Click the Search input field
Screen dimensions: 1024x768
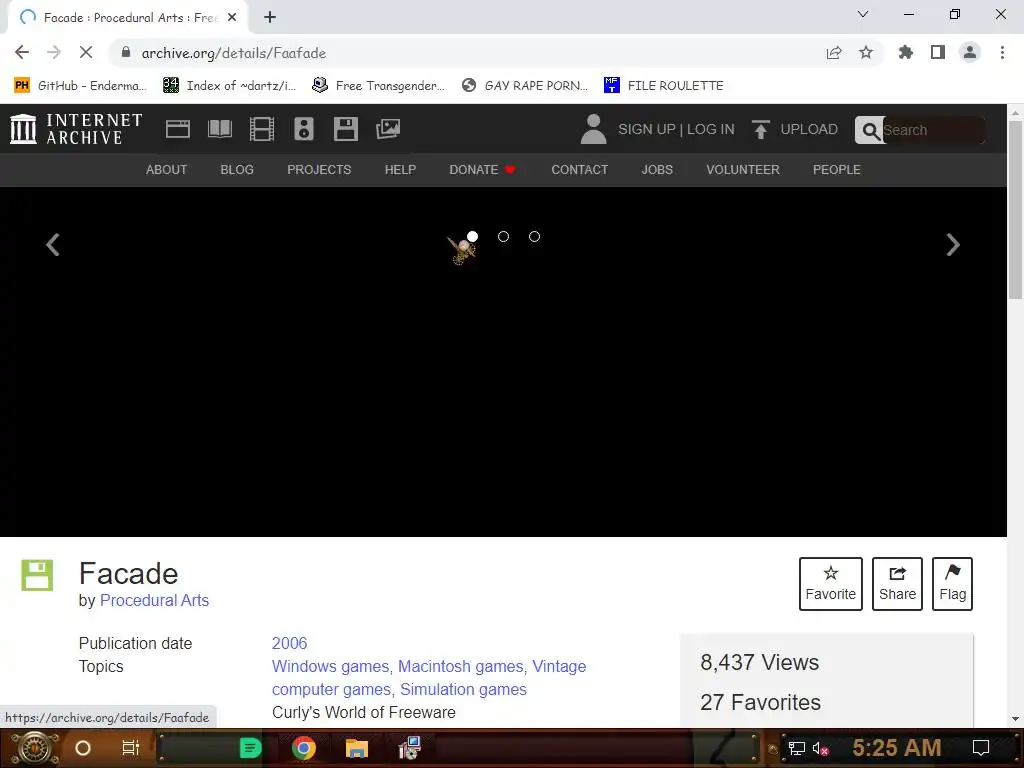point(933,130)
